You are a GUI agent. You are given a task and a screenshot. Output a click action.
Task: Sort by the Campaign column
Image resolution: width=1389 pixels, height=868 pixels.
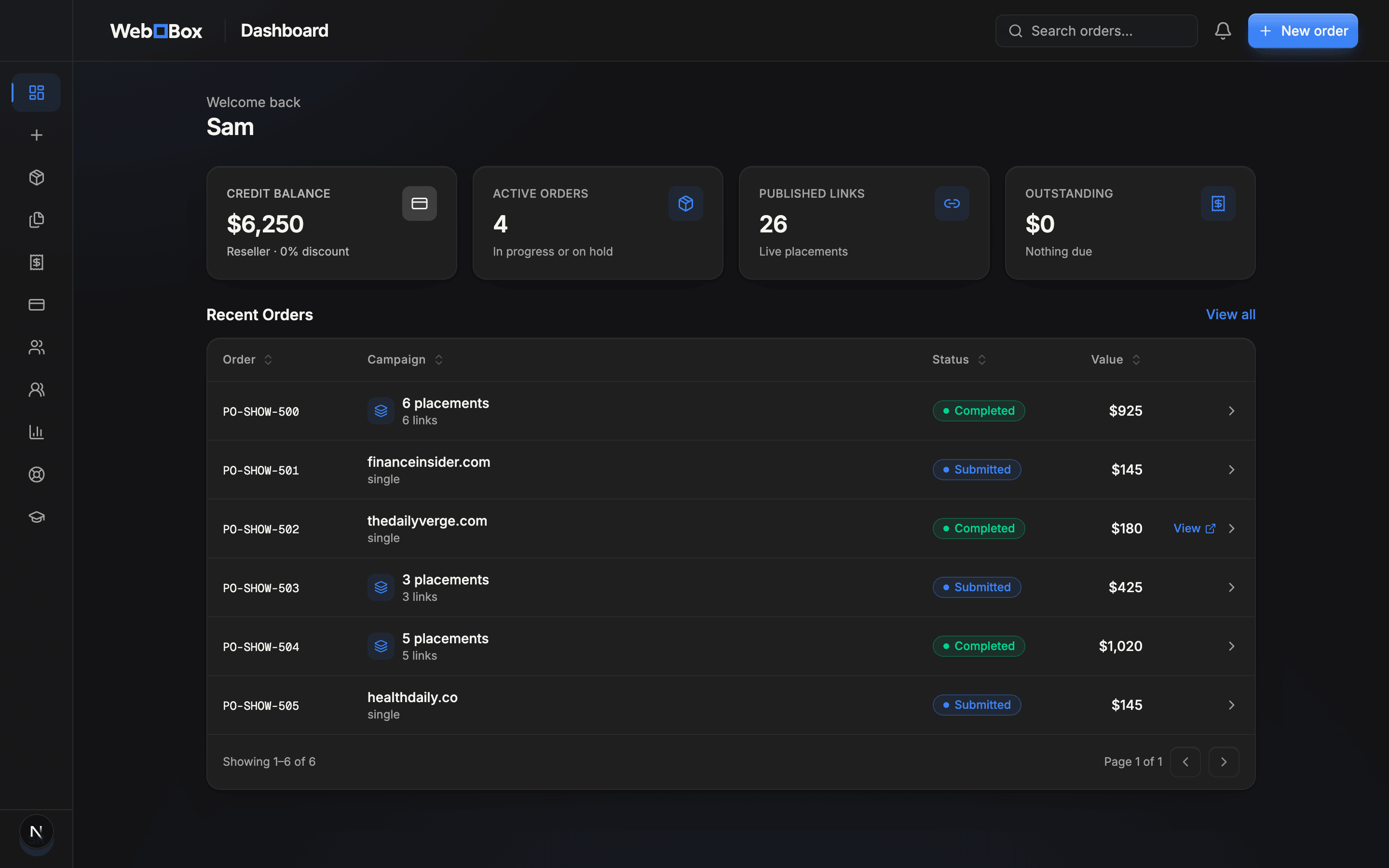pos(405,359)
